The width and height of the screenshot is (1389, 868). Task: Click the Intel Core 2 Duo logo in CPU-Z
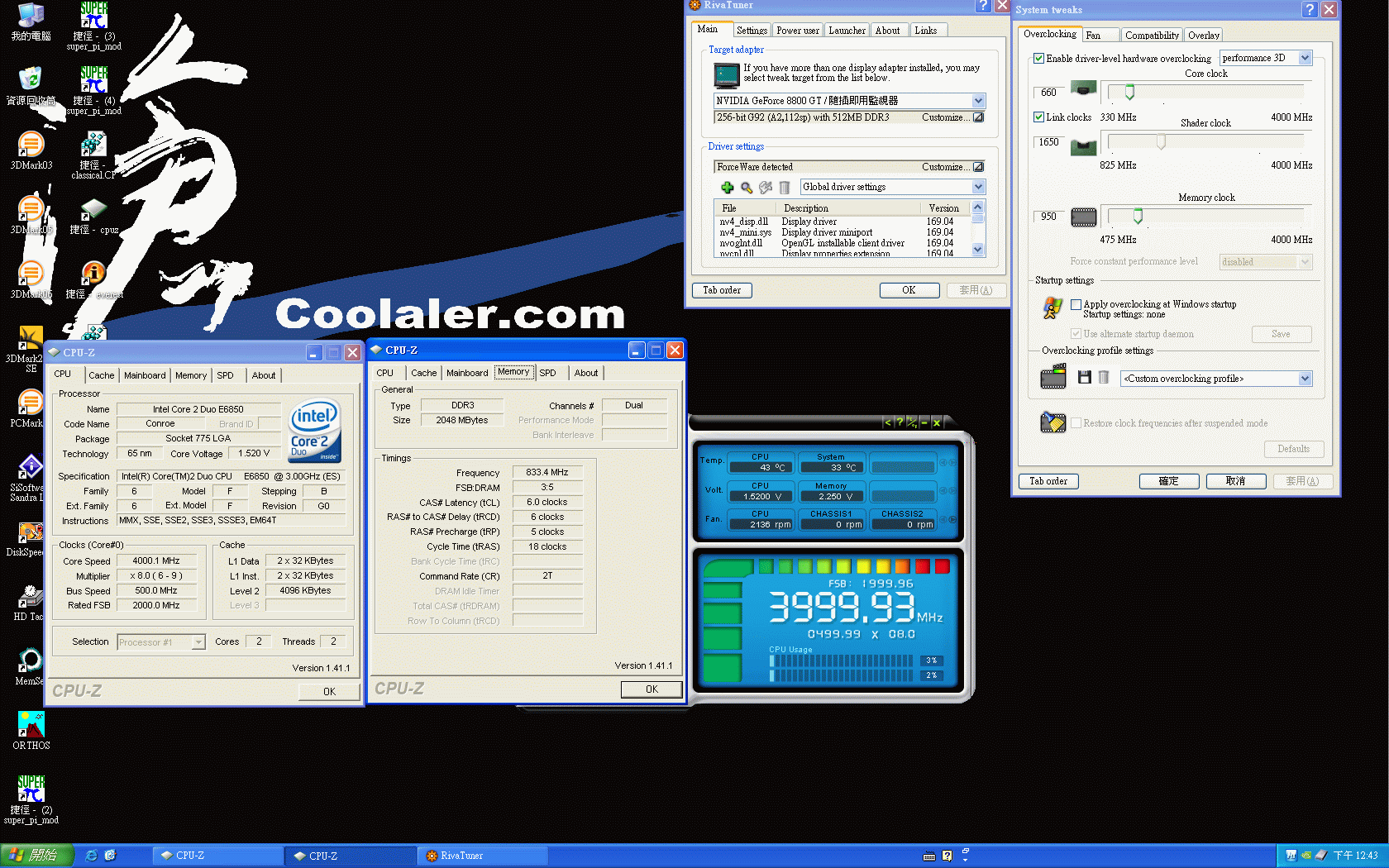click(315, 431)
